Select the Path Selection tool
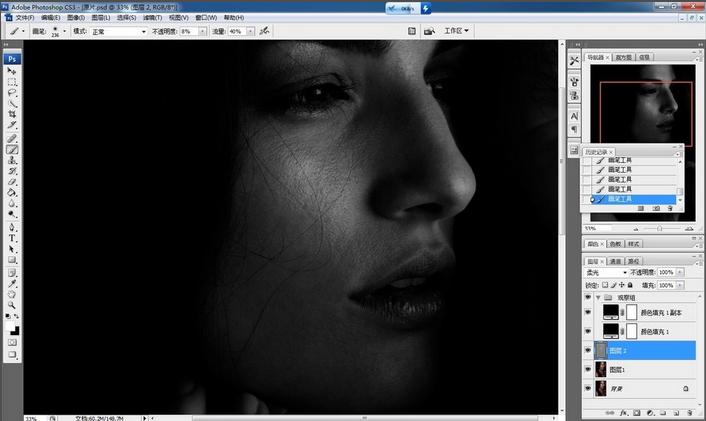The image size is (706, 421). [12, 249]
